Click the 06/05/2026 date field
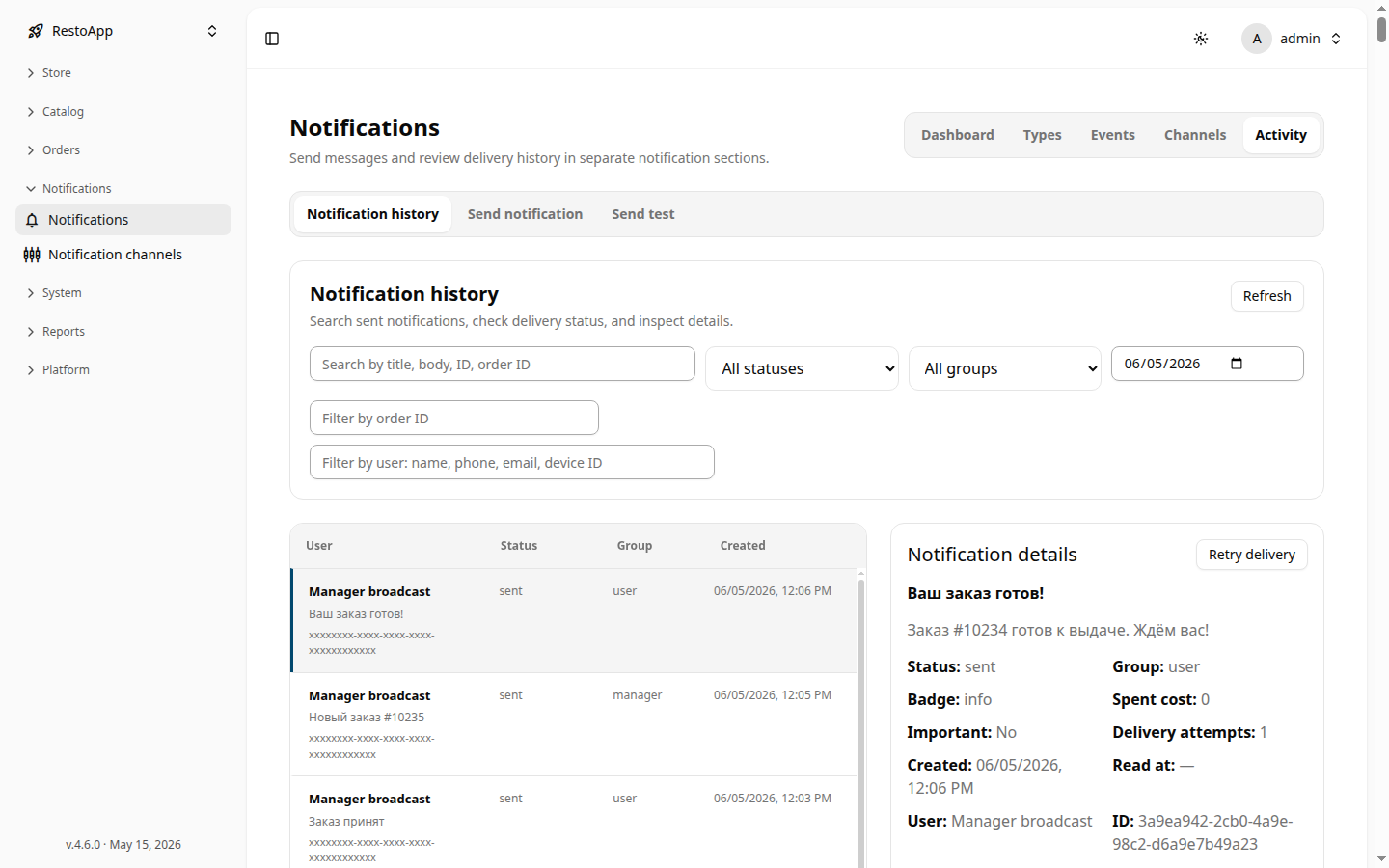 pyautogui.click(x=1208, y=364)
